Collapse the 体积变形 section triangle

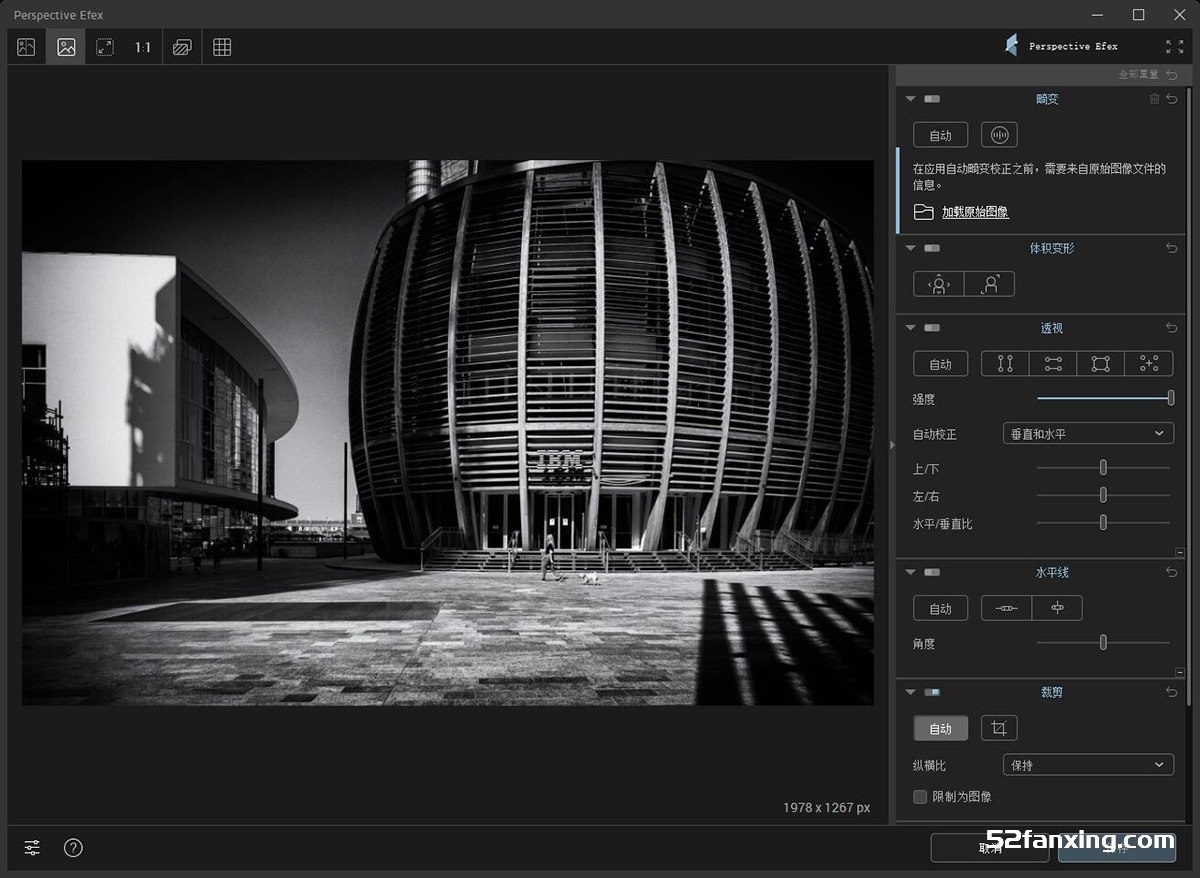[910, 248]
